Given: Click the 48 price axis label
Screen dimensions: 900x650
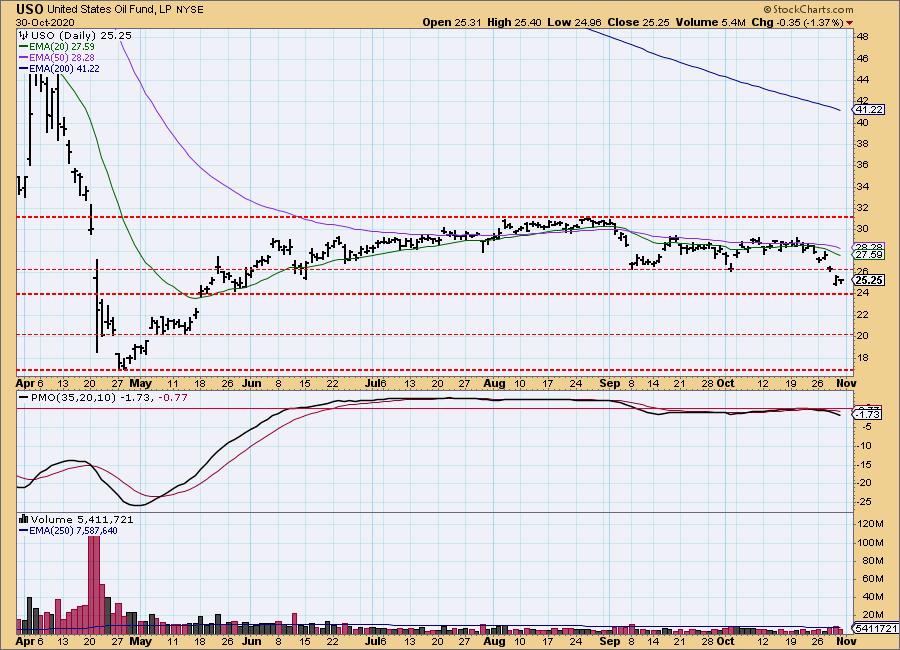Looking at the screenshot, I should tap(862, 37).
